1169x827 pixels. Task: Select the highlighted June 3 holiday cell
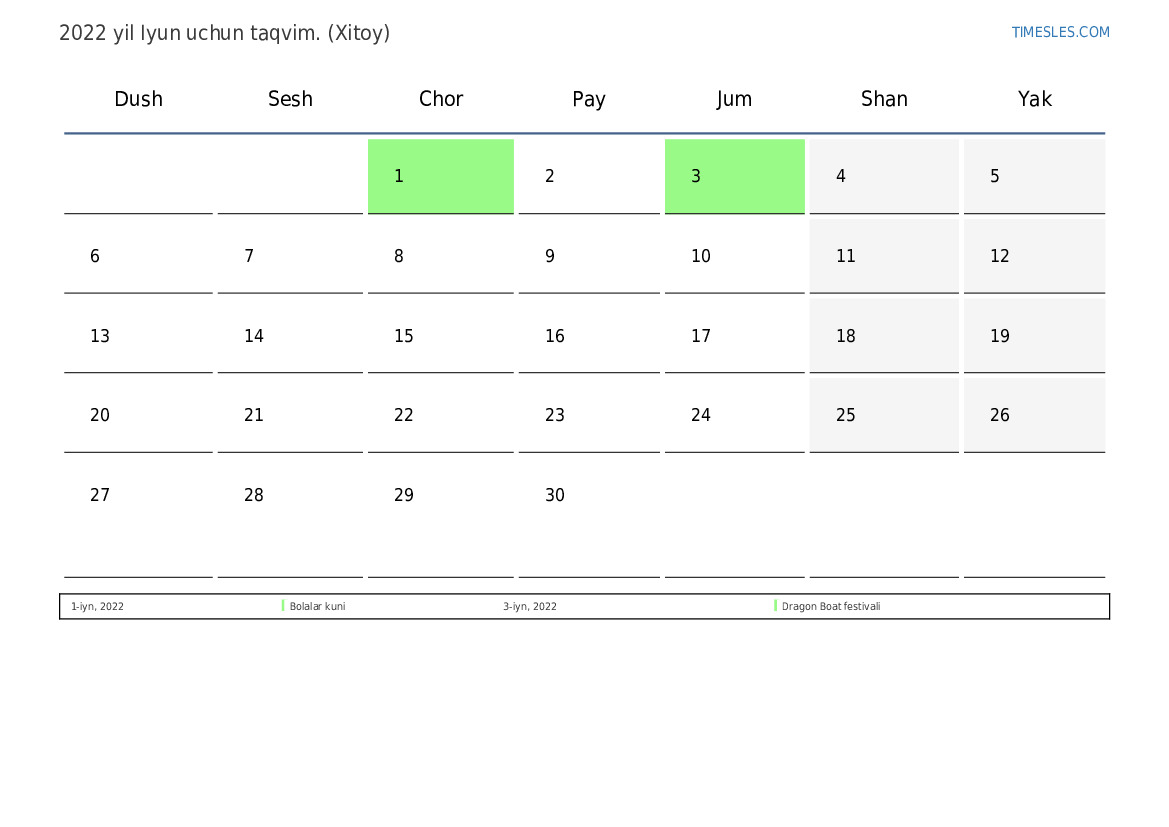point(734,176)
